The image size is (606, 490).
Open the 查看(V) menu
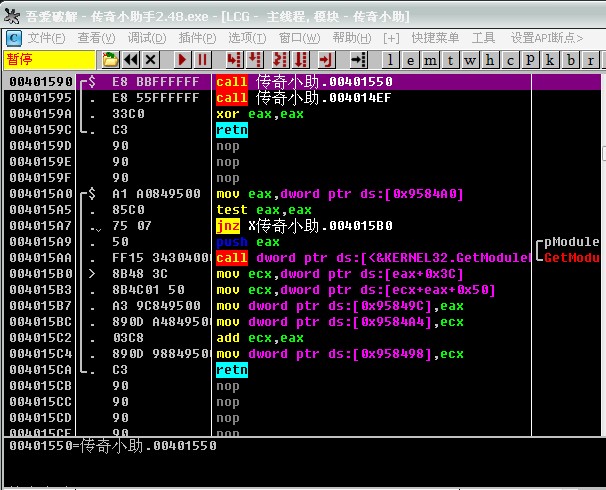point(96,38)
